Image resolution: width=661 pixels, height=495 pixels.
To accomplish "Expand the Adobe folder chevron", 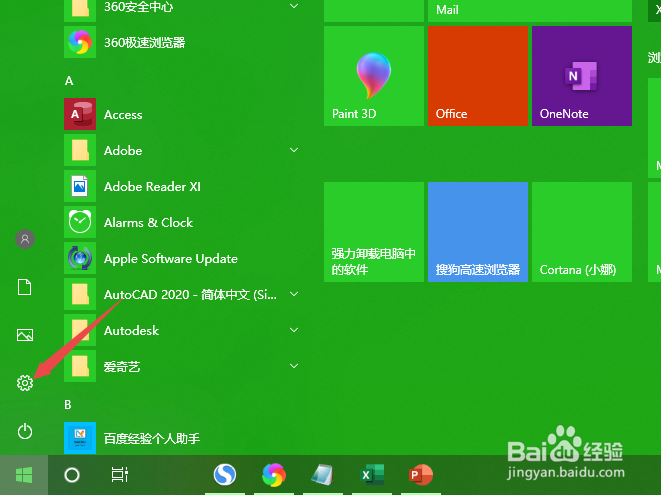I will (294, 150).
